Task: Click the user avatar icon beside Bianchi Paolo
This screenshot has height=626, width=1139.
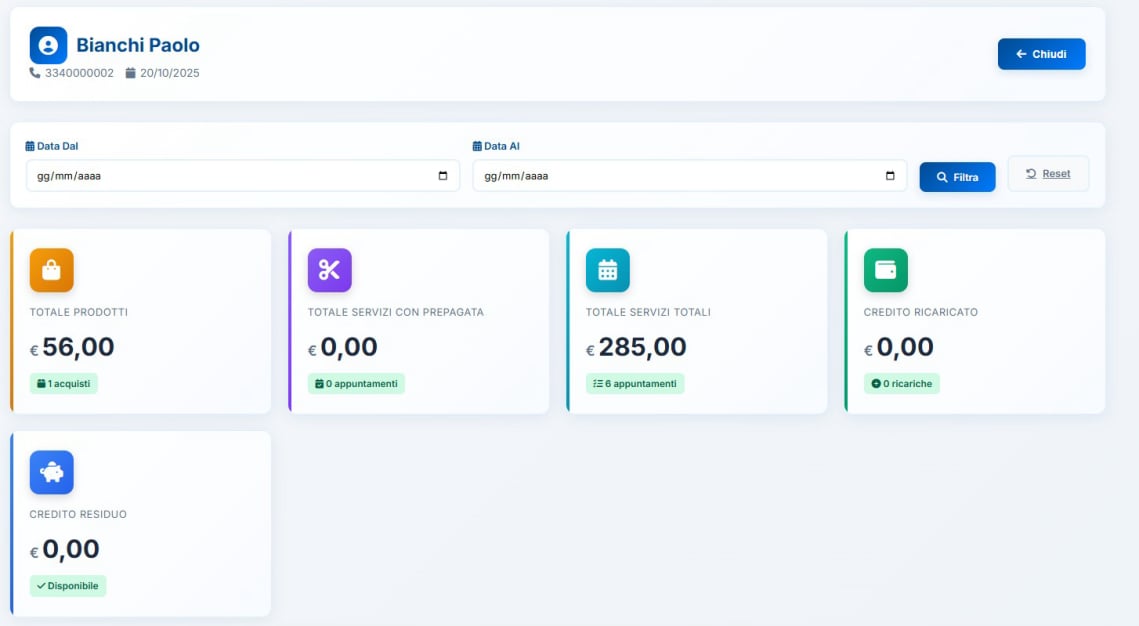Action: (48, 45)
